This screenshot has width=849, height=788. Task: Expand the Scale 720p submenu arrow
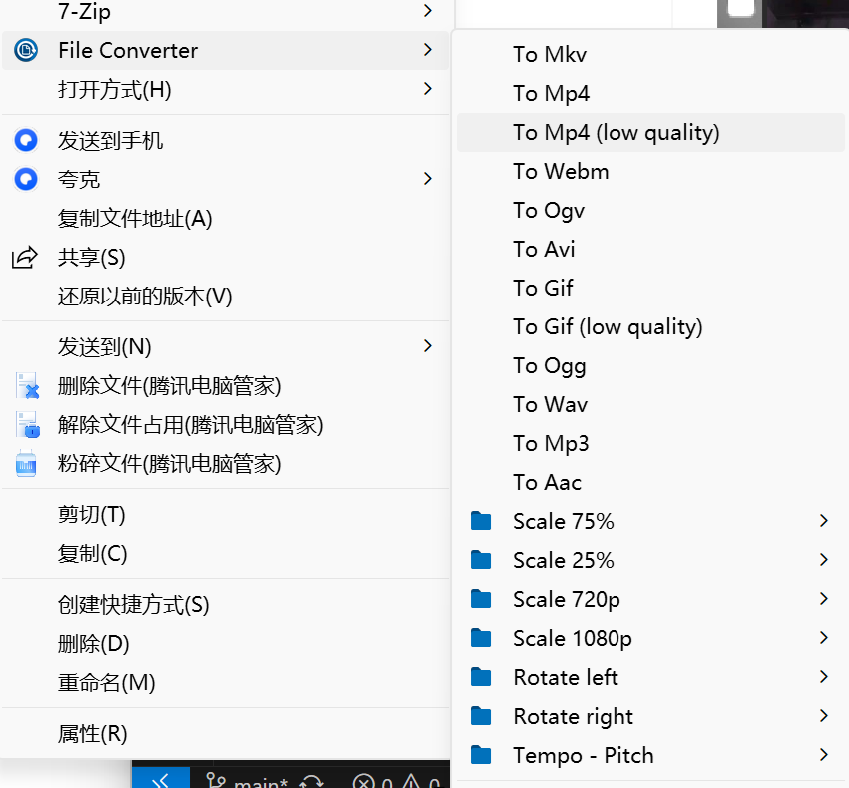tap(823, 599)
